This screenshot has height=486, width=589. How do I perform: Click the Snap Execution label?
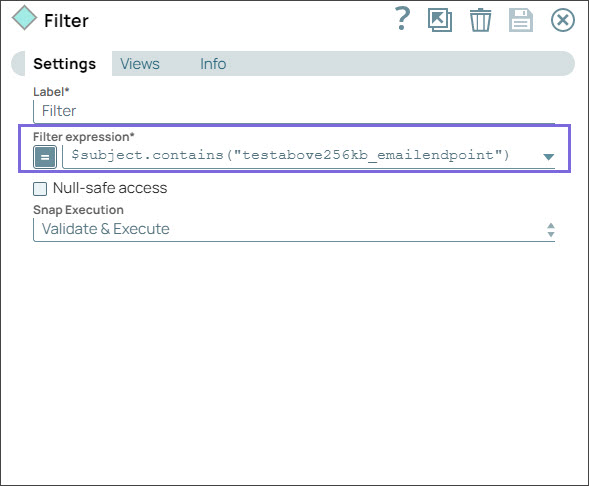coord(78,210)
